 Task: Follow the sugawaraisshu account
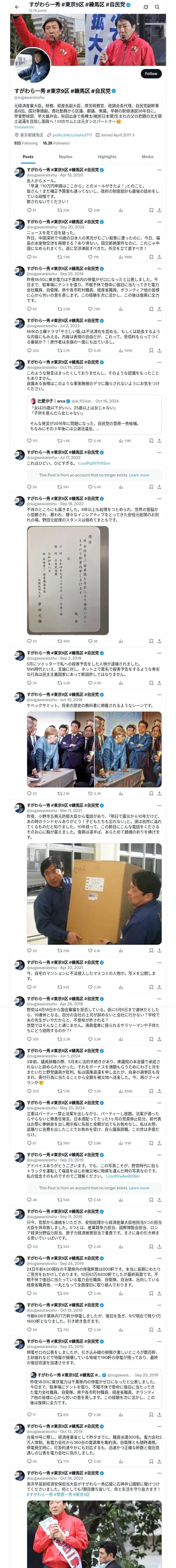point(151,74)
